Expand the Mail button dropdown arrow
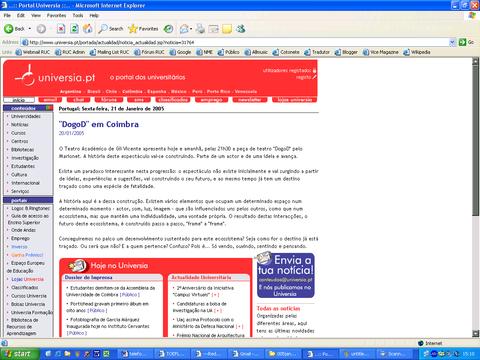480x360 pixels. click(x=191, y=29)
